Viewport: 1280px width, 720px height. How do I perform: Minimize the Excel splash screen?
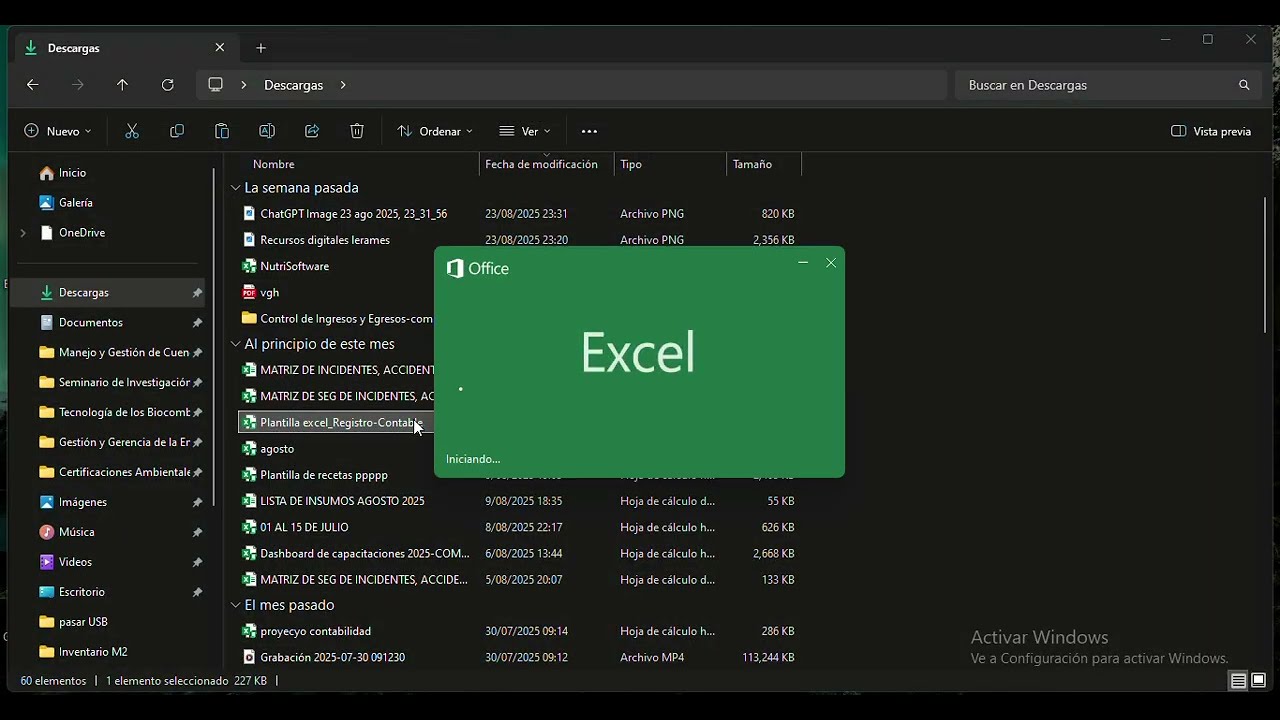click(803, 262)
